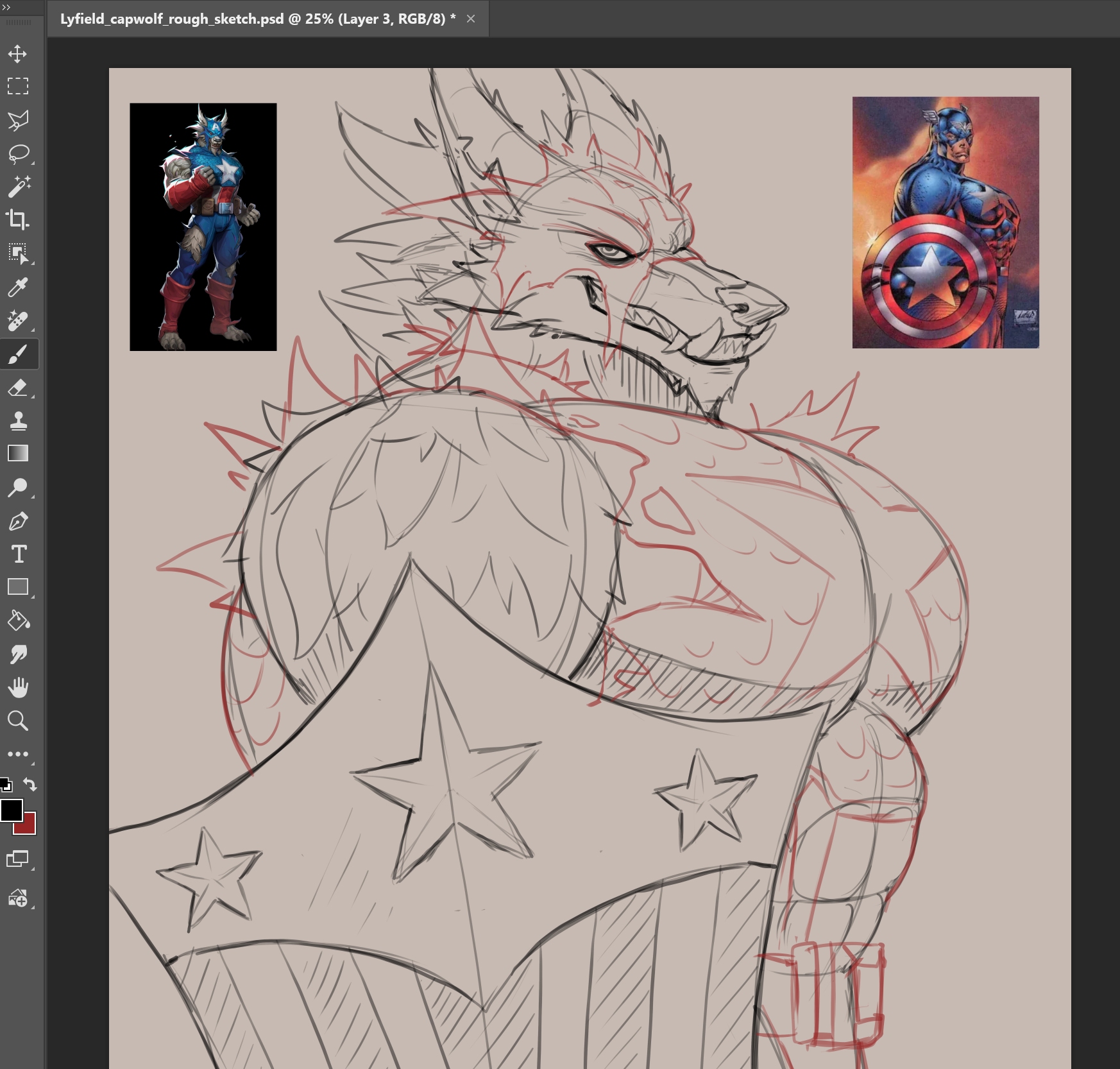The width and height of the screenshot is (1120, 1069).
Task: Switch to the Lyfield_capwolf_rough_sketch.psd tab
Action: pyautogui.click(x=252, y=19)
